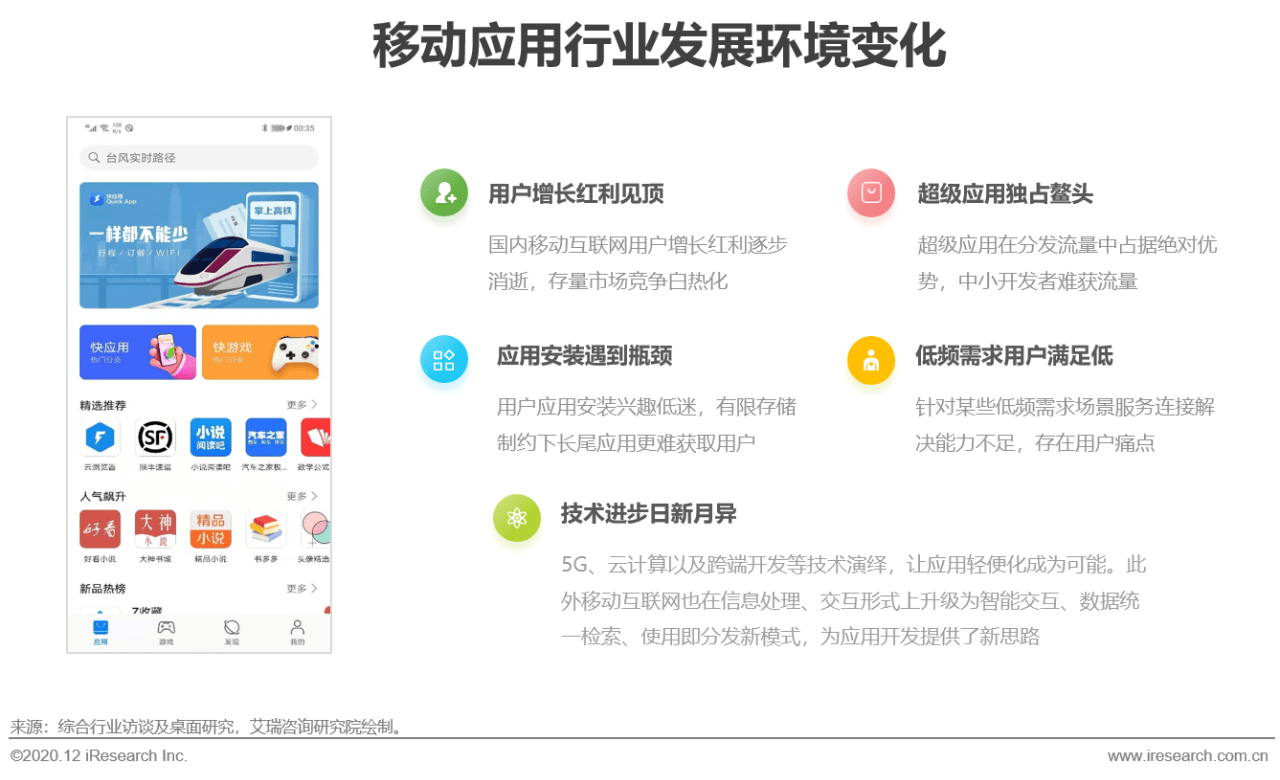Open the 书多多 stacked books icon

tap(266, 529)
